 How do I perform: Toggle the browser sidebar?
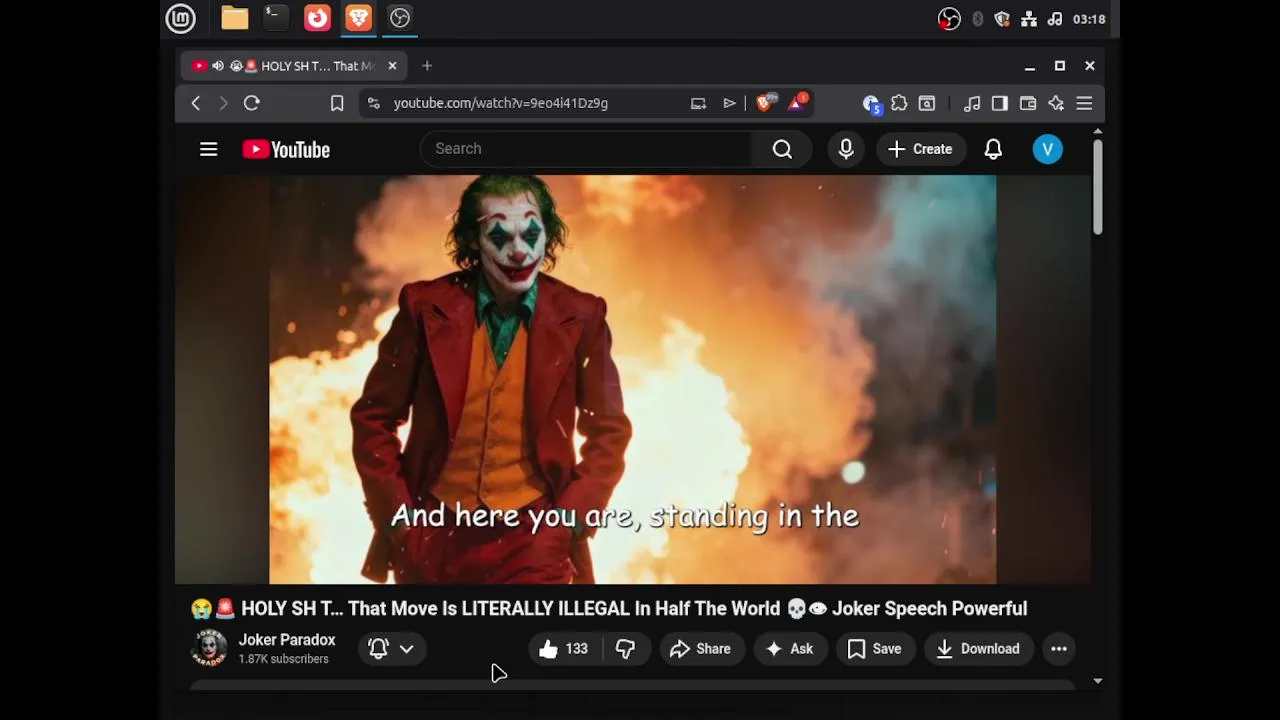click(x=1000, y=103)
